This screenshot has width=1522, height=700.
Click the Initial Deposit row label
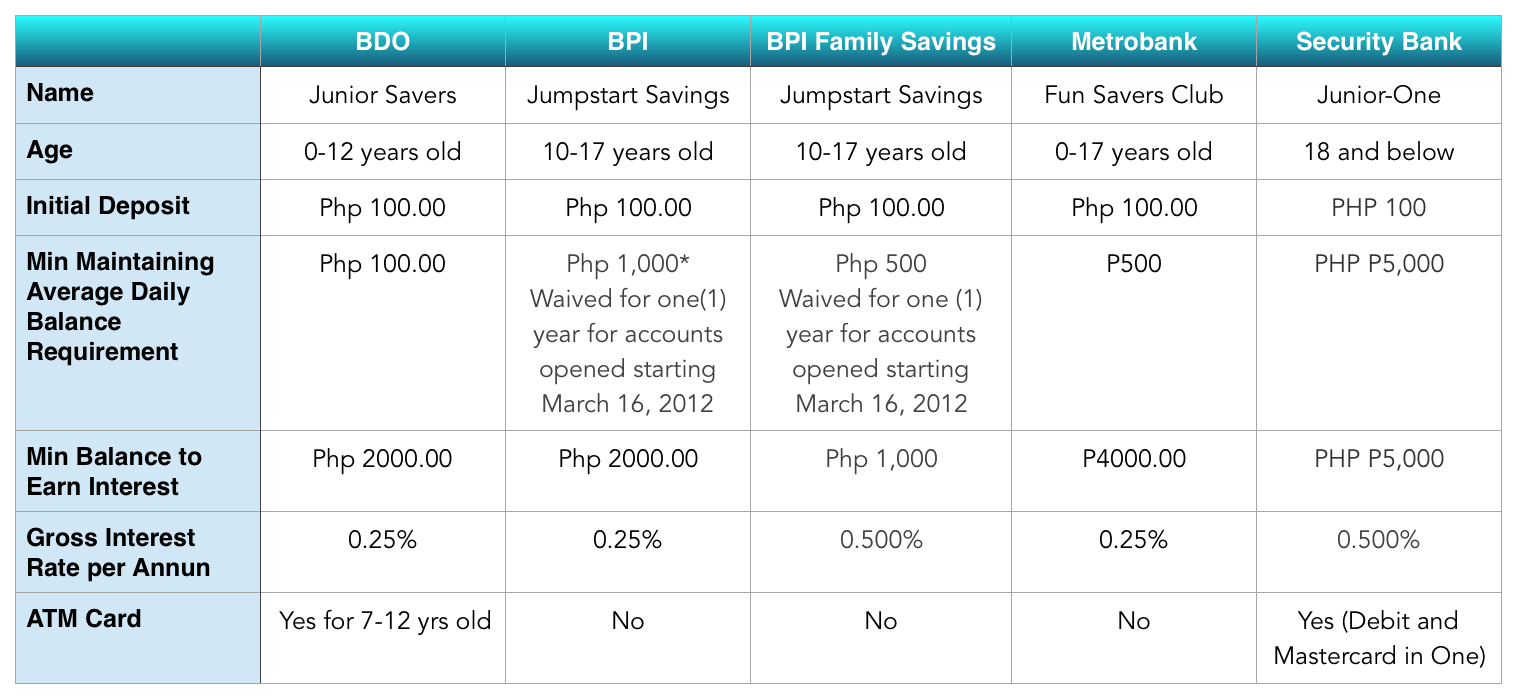click(108, 207)
